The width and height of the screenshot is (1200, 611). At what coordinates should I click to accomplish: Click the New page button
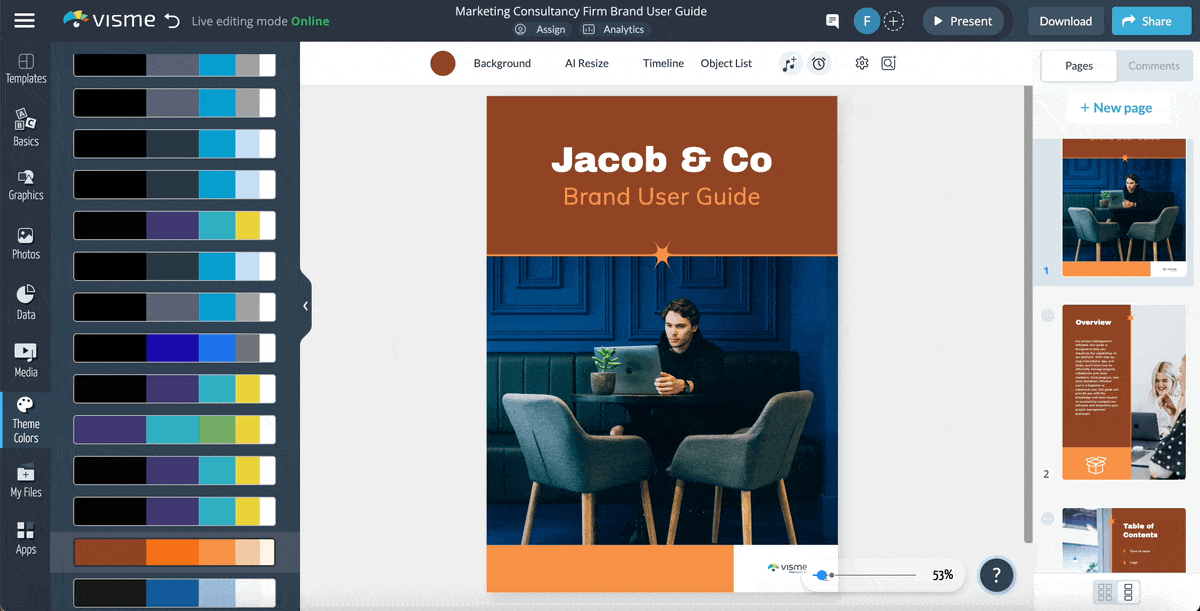(x=1117, y=107)
